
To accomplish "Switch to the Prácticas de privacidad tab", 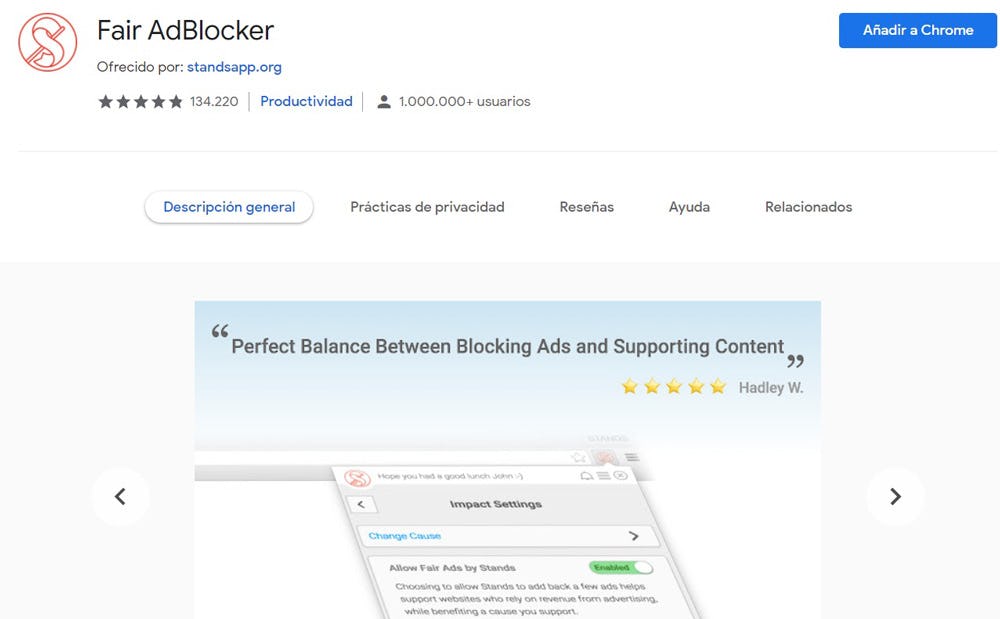I will coord(427,207).
